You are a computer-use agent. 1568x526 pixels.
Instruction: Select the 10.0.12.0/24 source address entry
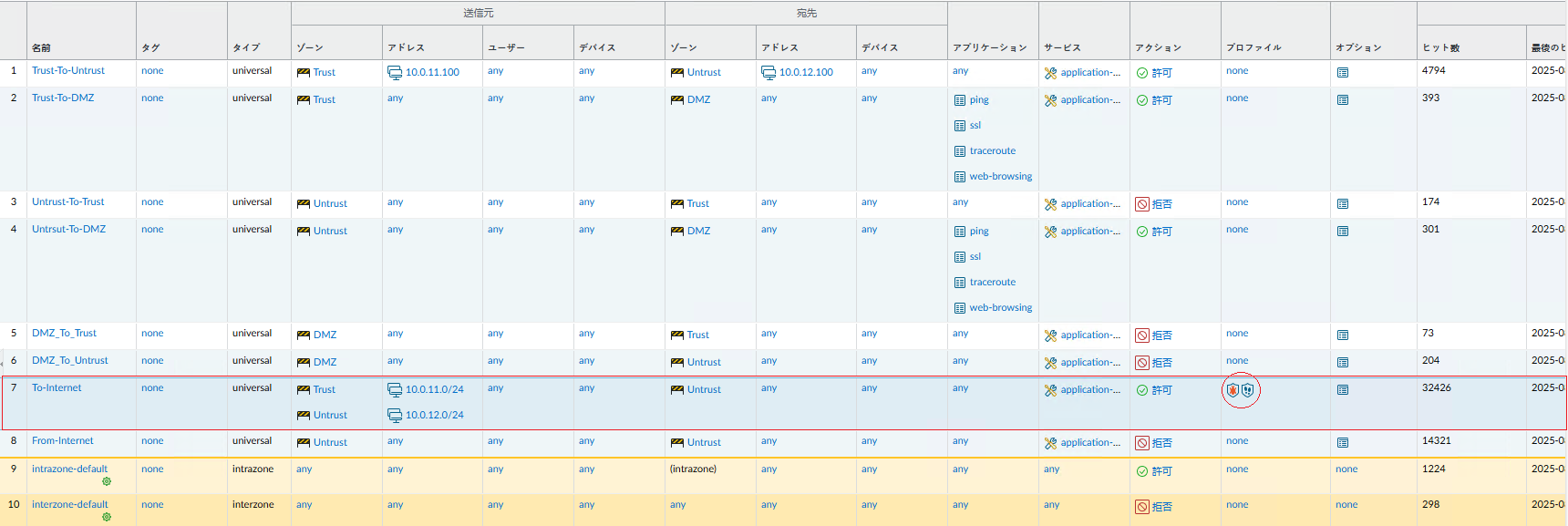click(434, 416)
